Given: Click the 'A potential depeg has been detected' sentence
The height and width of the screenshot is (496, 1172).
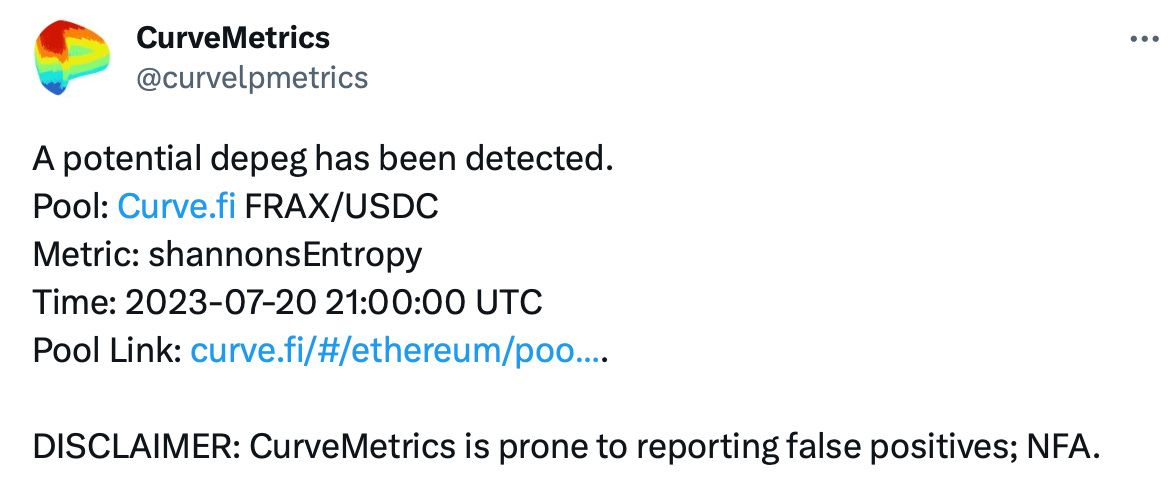Looking at the screenshot, I should pyautogui.click(x=323, y=161).
